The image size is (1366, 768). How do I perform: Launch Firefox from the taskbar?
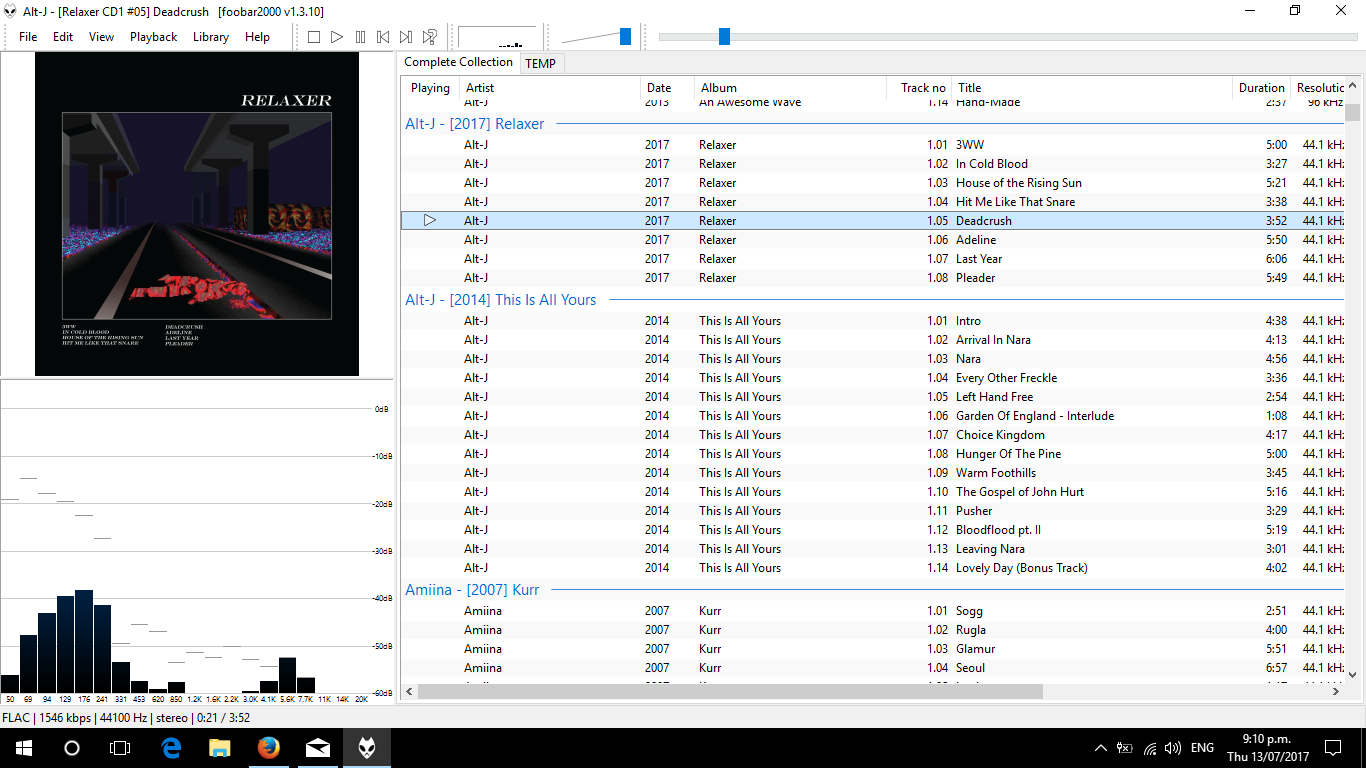click(x=268, y=747)
